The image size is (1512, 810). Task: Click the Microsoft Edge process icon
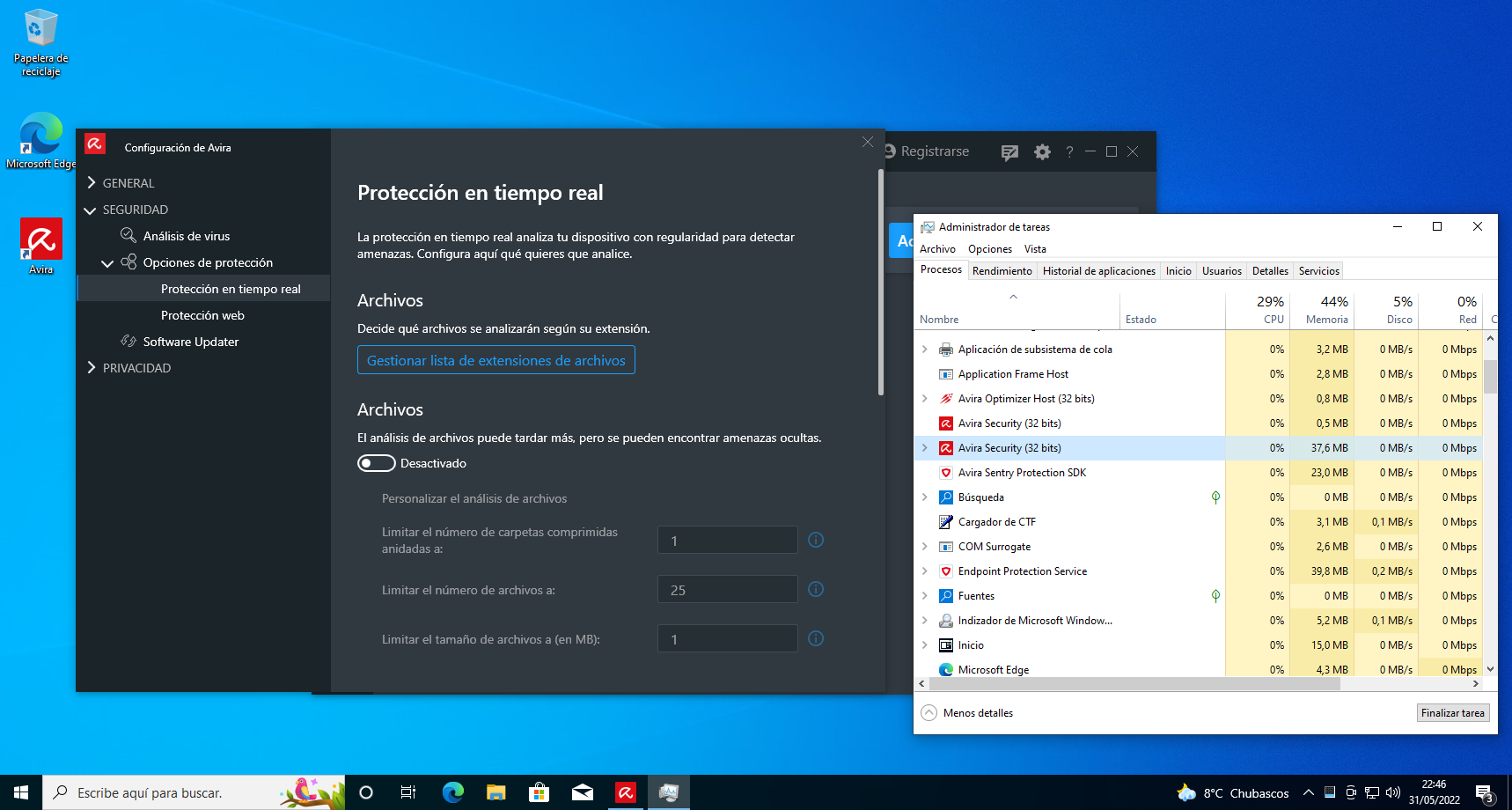tap(946, 670)
